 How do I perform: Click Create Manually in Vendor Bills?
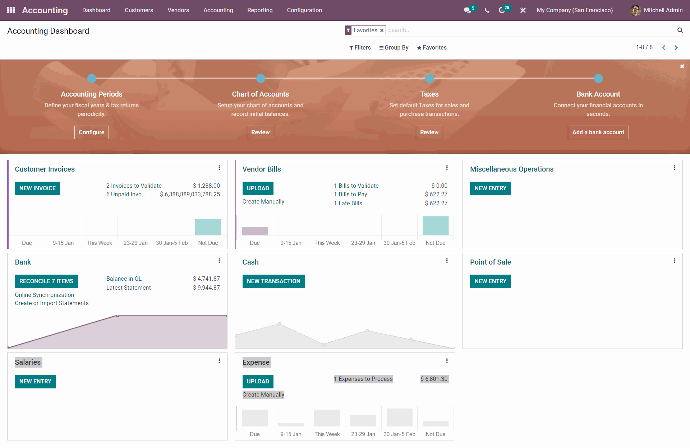tap(264, 202)
